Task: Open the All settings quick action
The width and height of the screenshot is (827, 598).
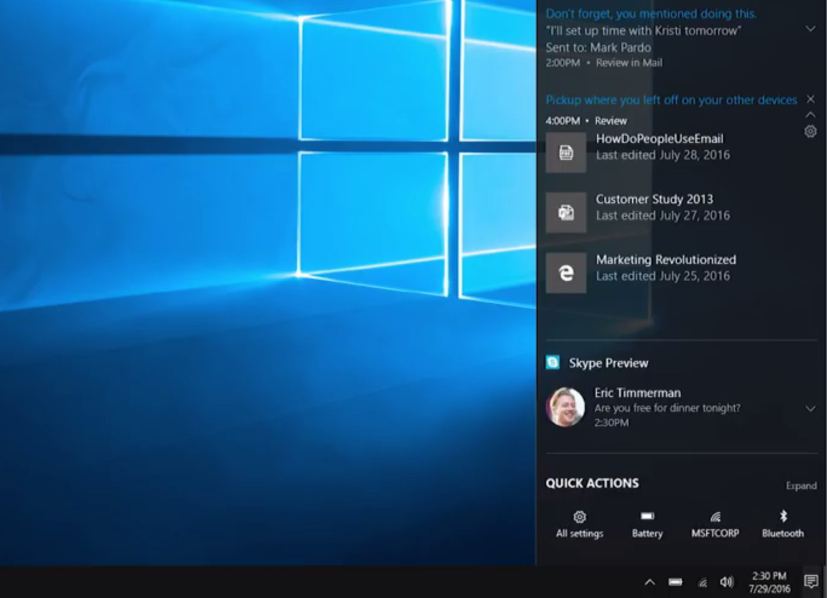Action: tap(579, 523)
